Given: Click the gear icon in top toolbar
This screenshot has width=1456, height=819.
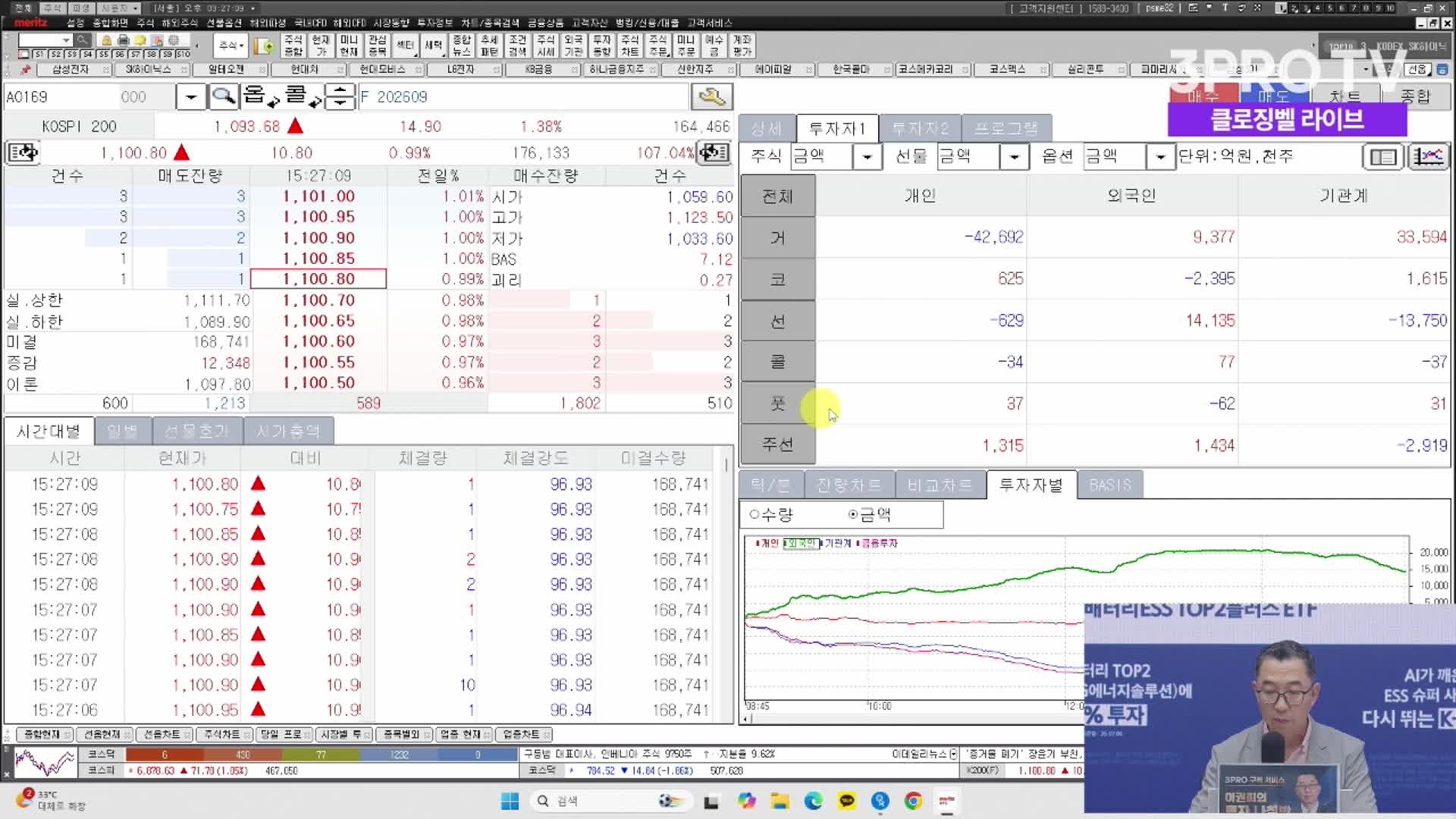Looking at the screenshot, I should (174, 40).
